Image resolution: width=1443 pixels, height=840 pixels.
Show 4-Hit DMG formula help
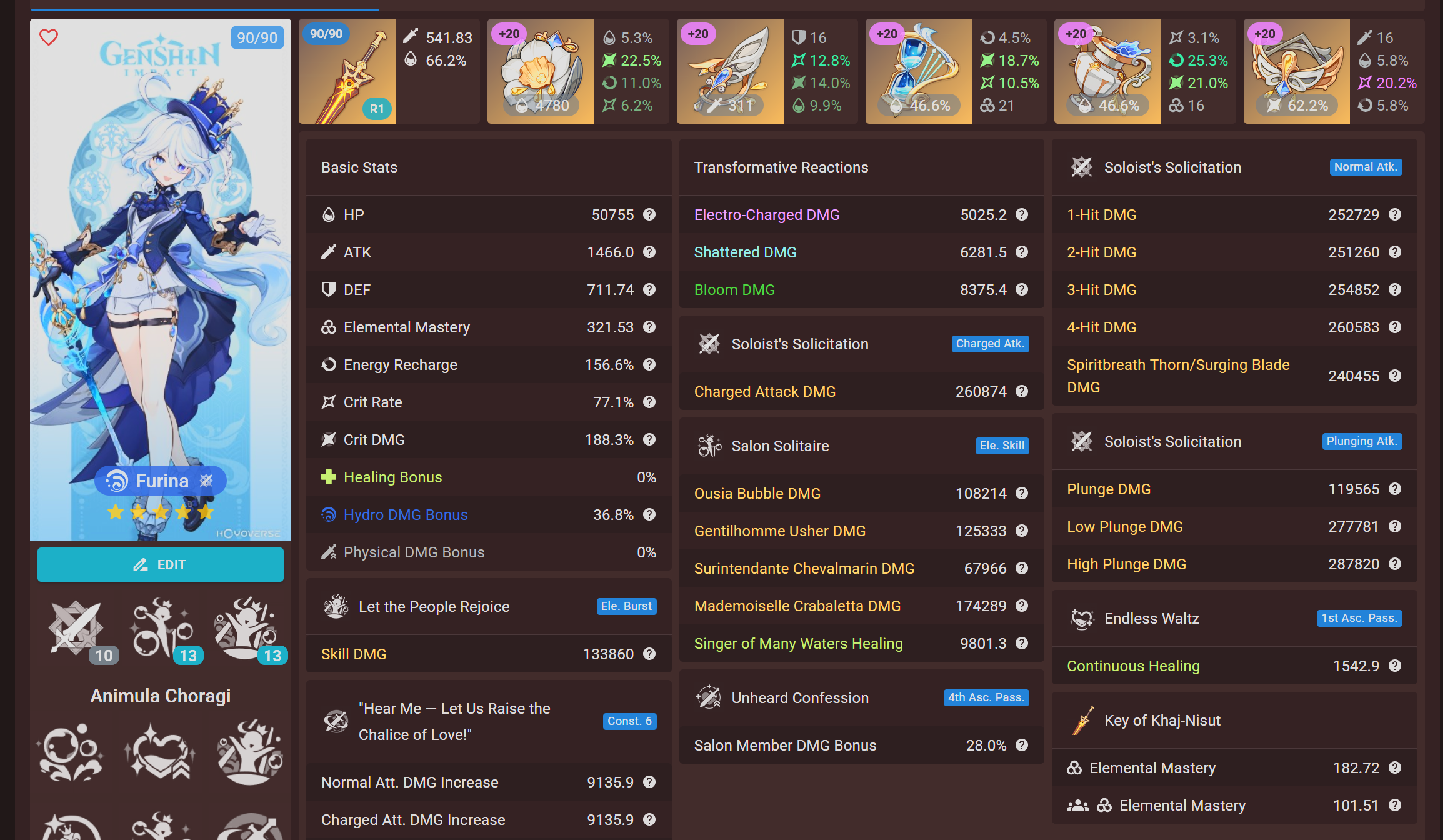[x=1395, y=327]
